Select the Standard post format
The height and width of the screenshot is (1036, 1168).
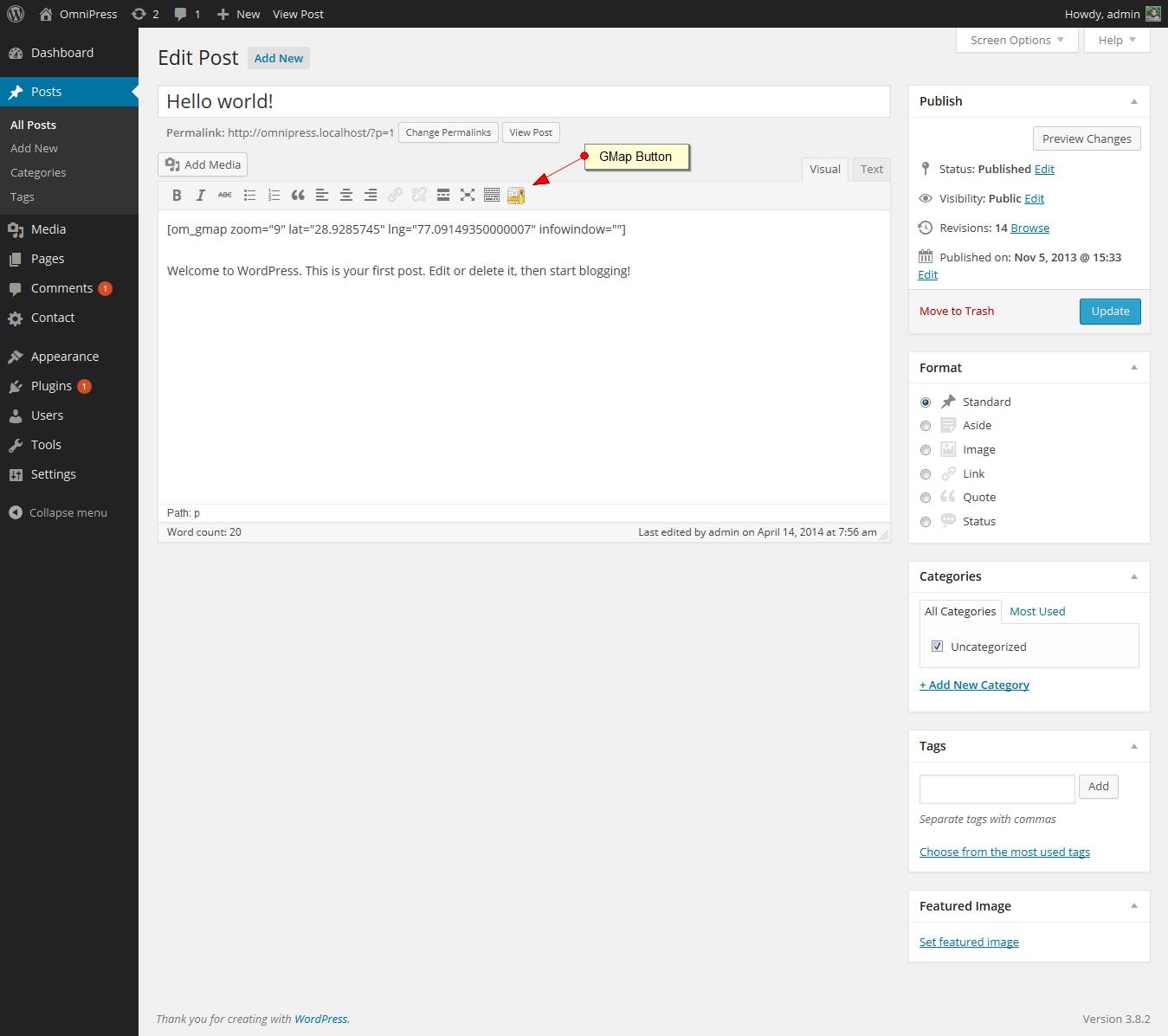pos(926,402)
